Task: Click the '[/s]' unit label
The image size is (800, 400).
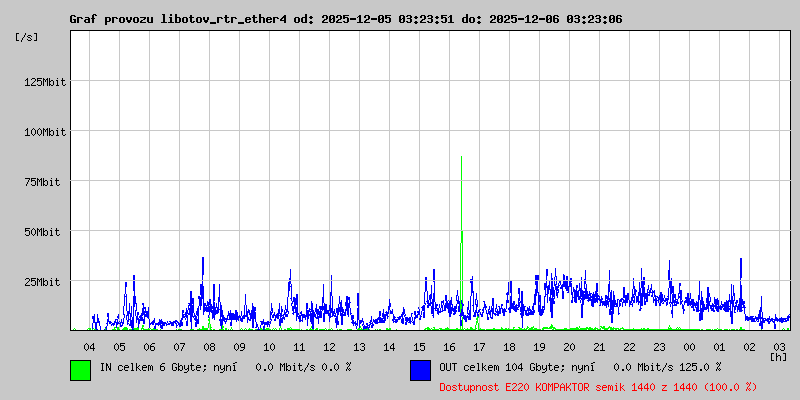Action: click(x=27, y=37)
